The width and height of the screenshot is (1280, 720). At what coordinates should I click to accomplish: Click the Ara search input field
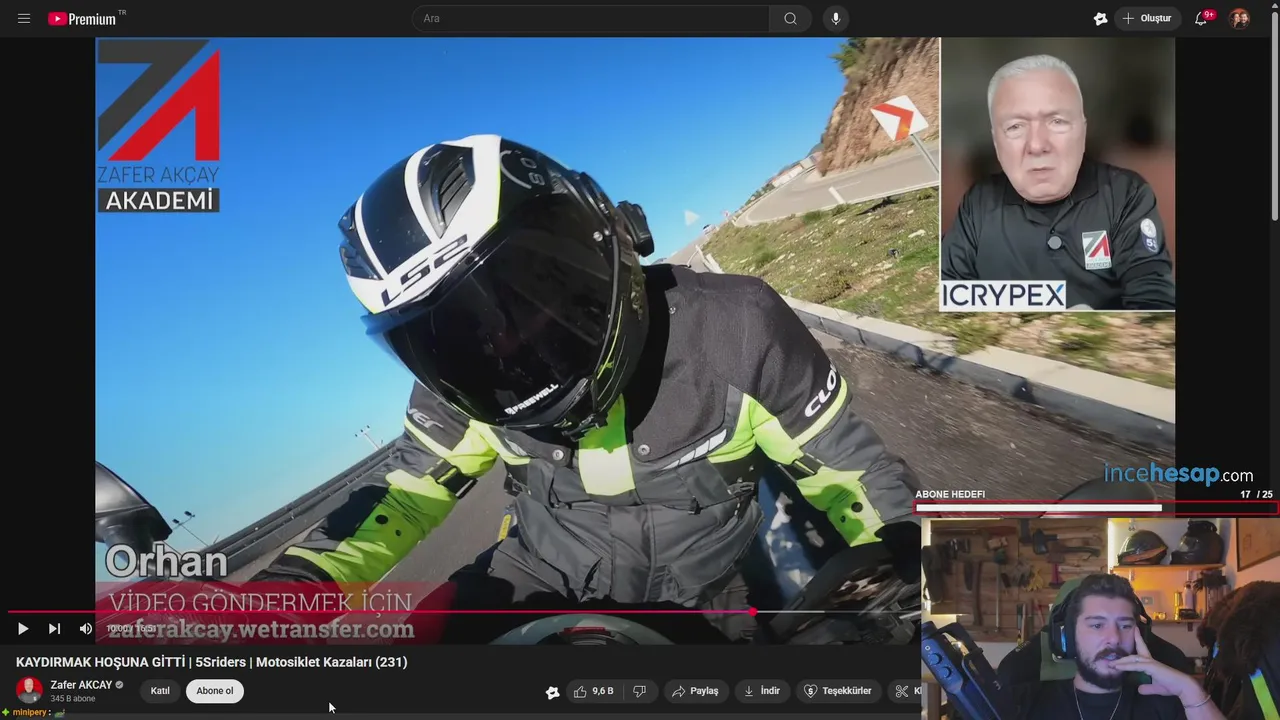coord(591,18)
